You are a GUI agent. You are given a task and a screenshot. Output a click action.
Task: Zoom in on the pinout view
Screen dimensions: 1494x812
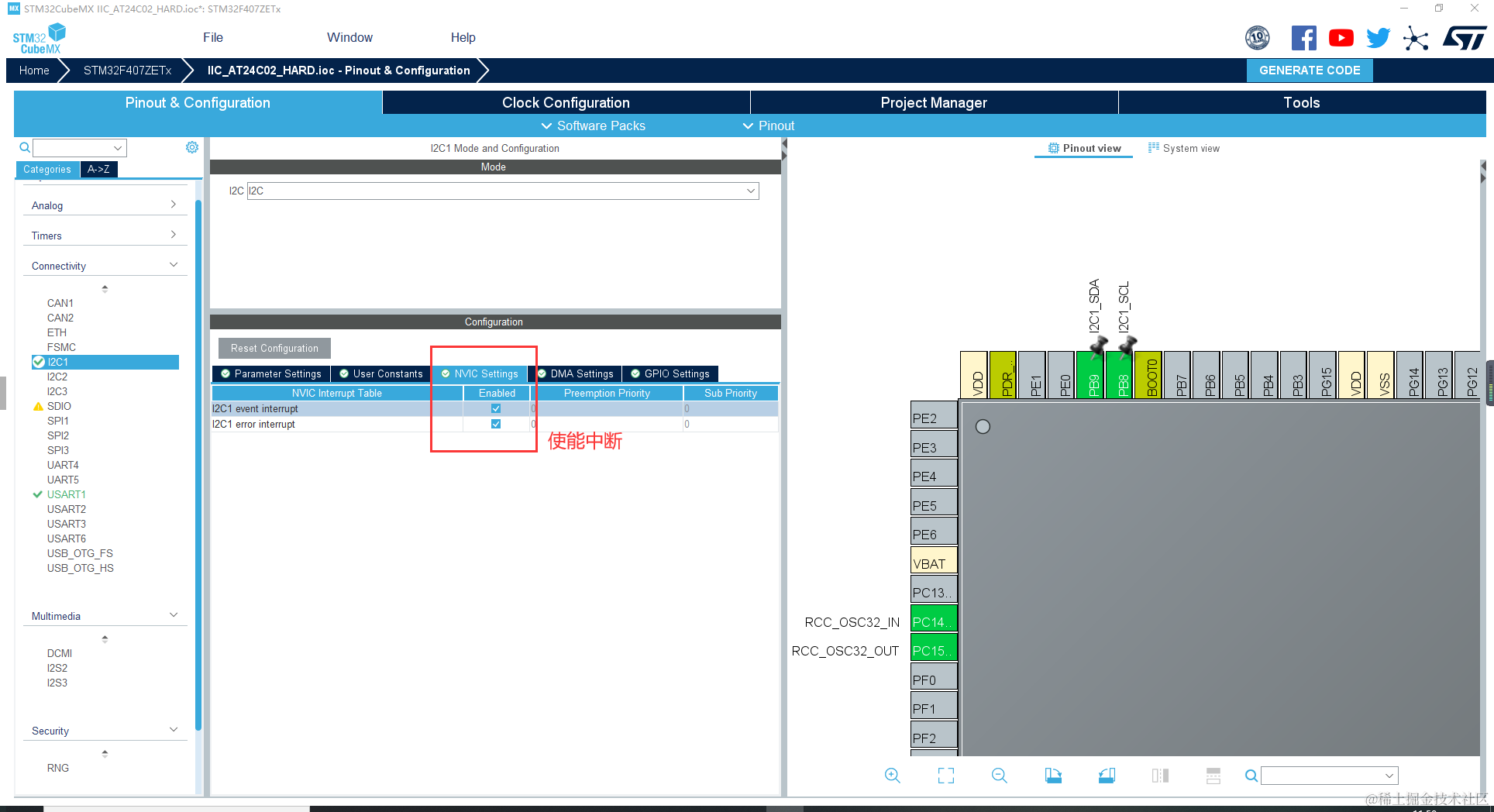pyautogui.click(x=893, y=776)
